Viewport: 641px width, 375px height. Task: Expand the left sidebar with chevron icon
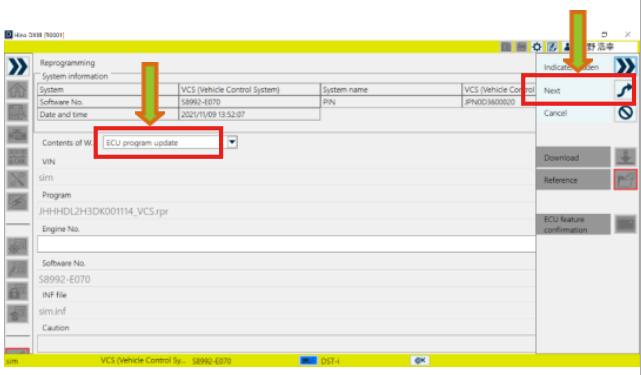18,67
